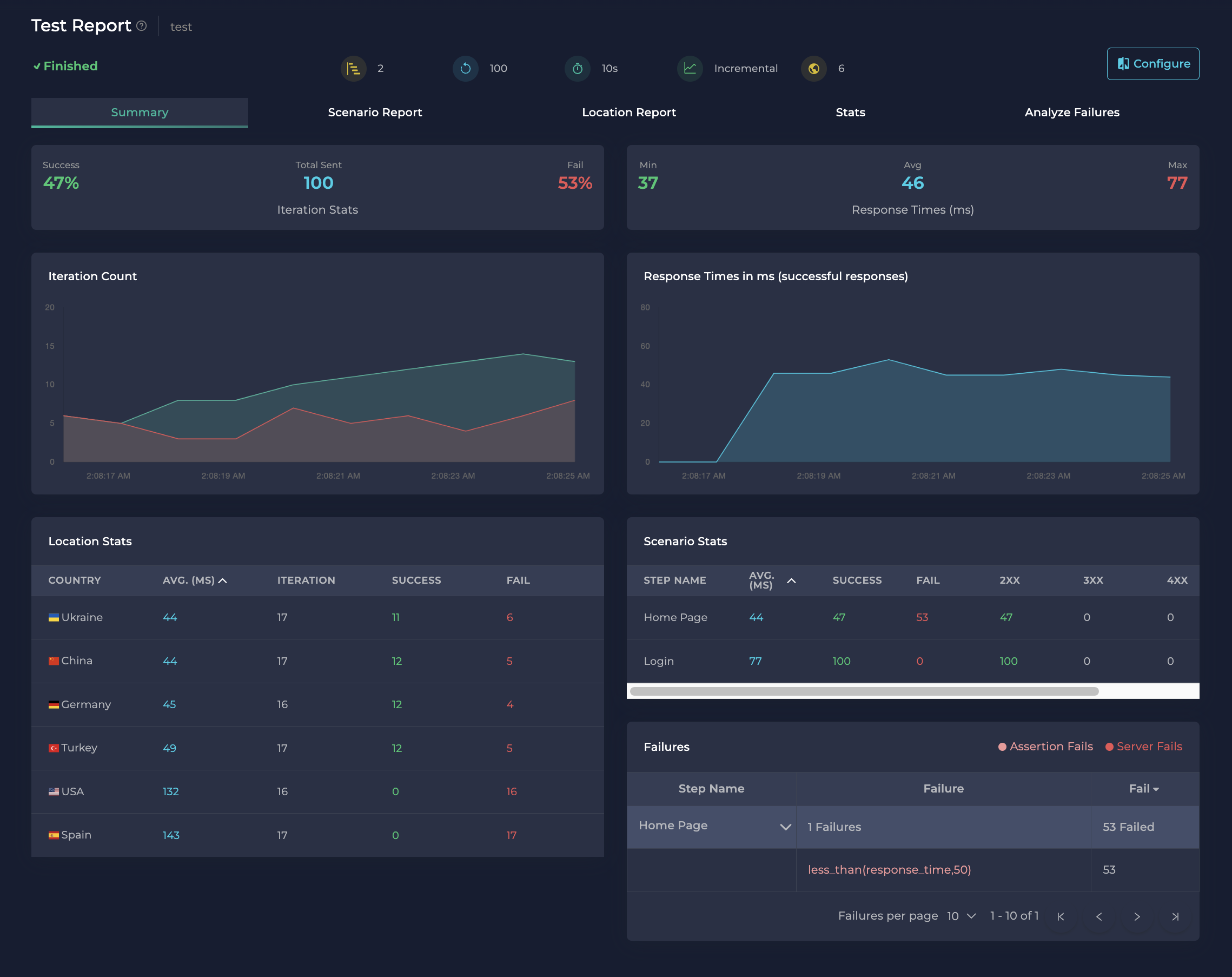1232x977 pixels.
Task: Open the Location Report tab
Action: click(x=628, y=113)
